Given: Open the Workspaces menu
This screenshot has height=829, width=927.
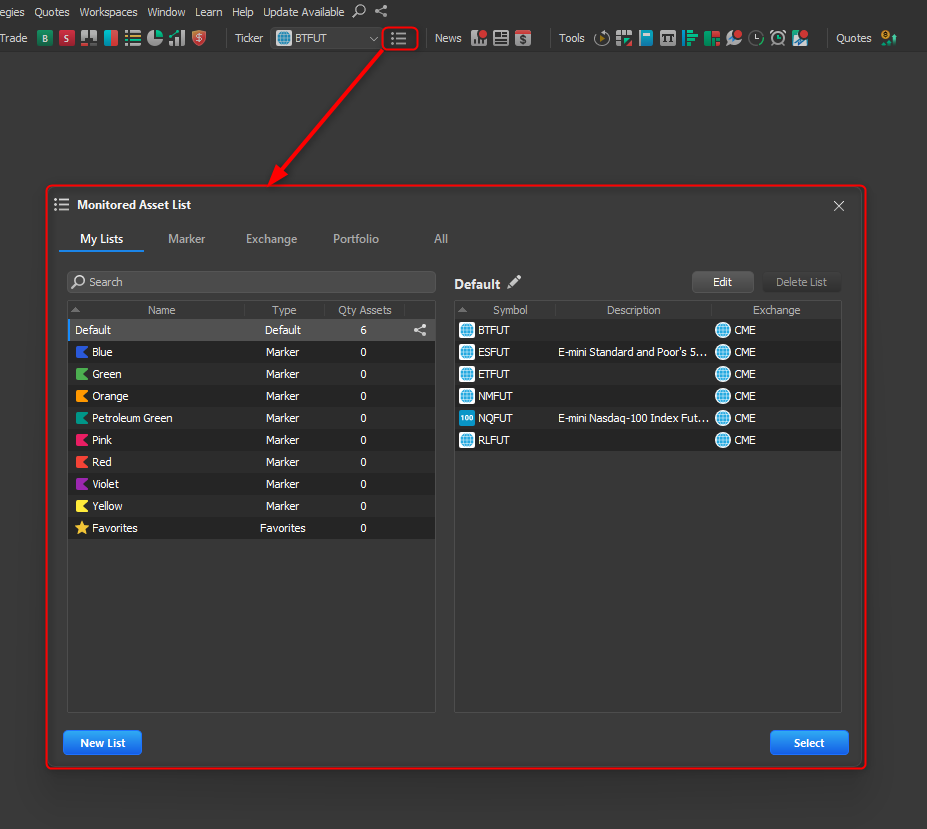Looking at the screenshot, I should [x=108, y=12].
